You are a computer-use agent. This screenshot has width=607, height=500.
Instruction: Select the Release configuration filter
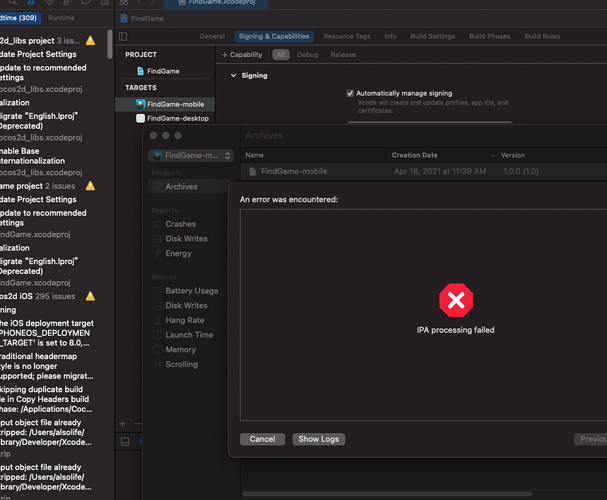click(343, 55)
